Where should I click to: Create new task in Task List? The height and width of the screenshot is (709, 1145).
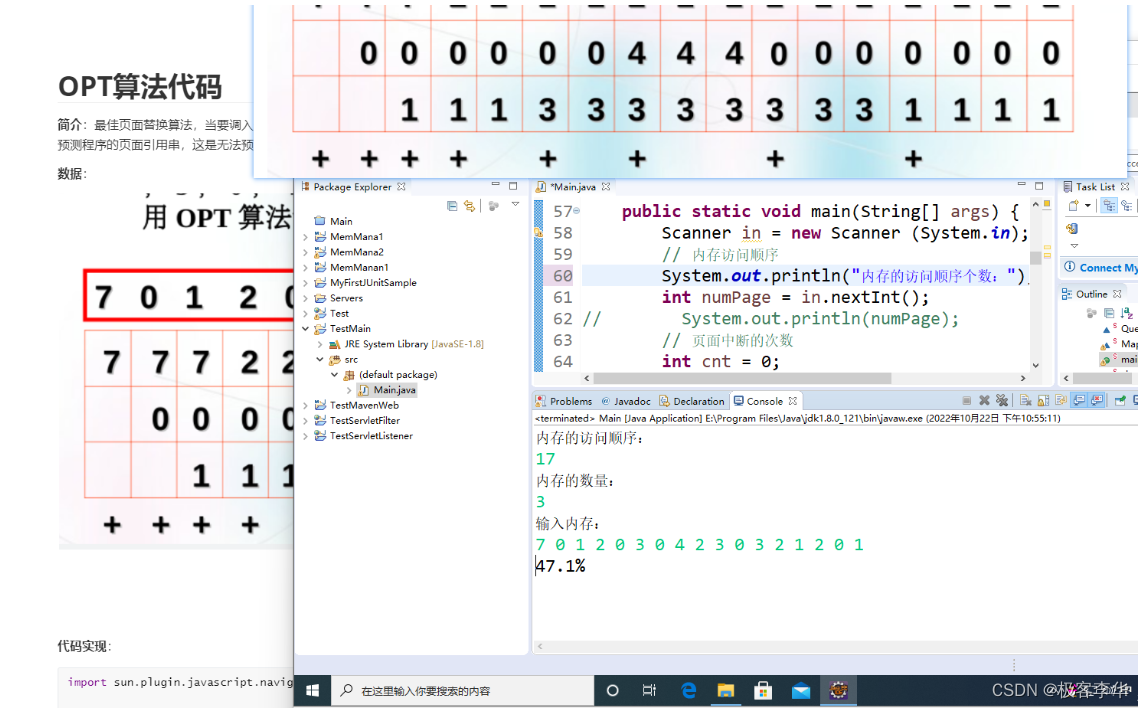point(1073,206)
